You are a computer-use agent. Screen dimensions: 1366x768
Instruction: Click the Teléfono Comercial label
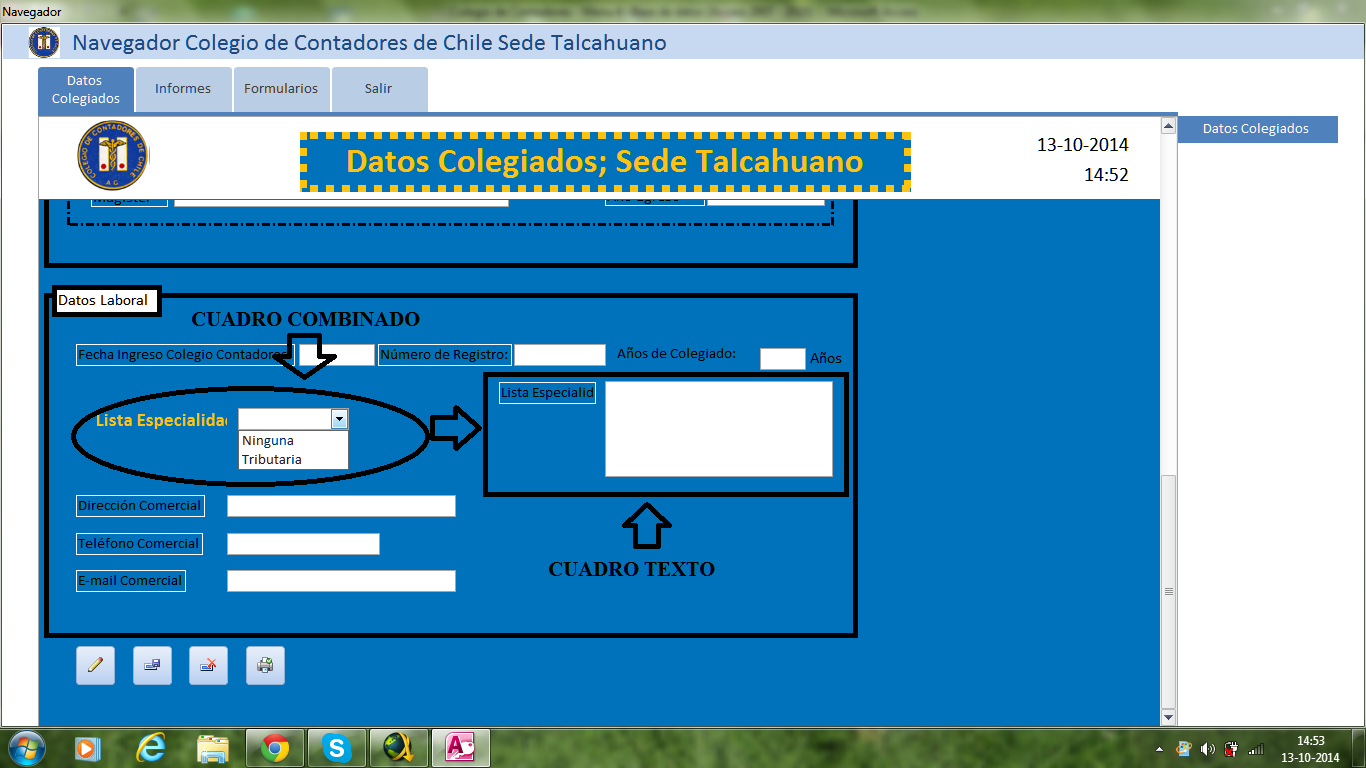[139, 544]
